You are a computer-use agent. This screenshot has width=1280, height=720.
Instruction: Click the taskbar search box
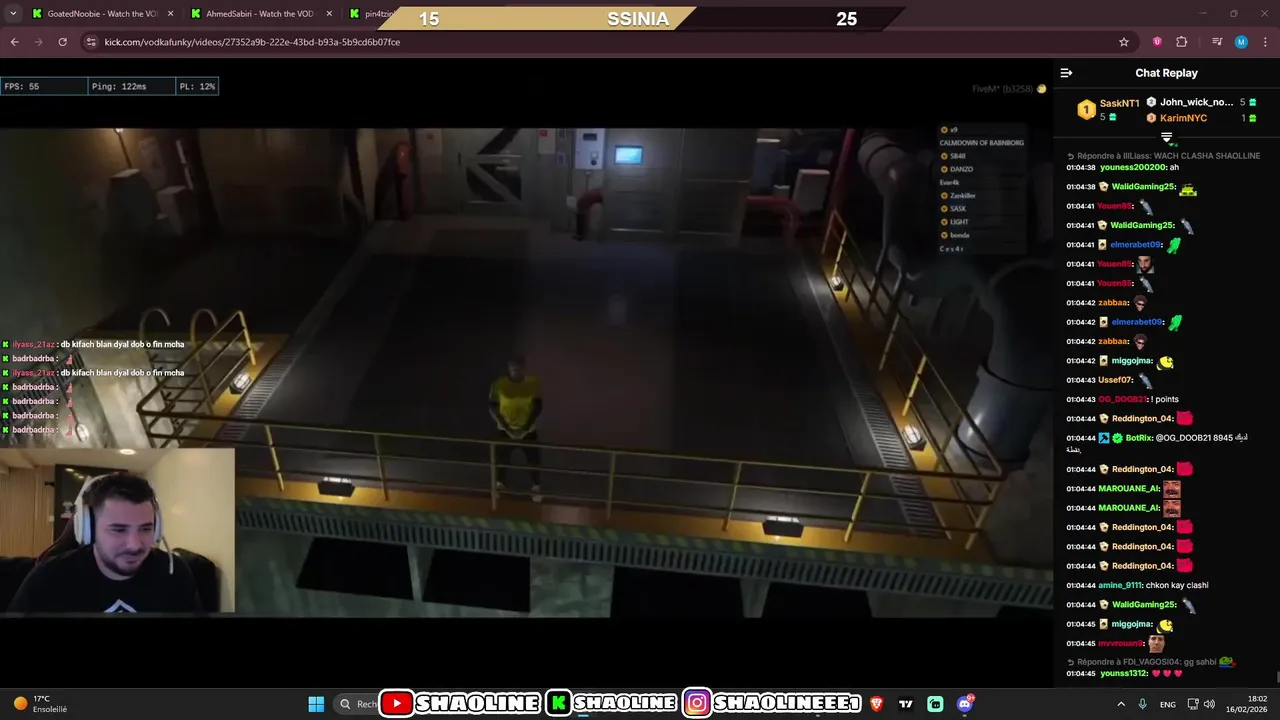pos(357,704)
